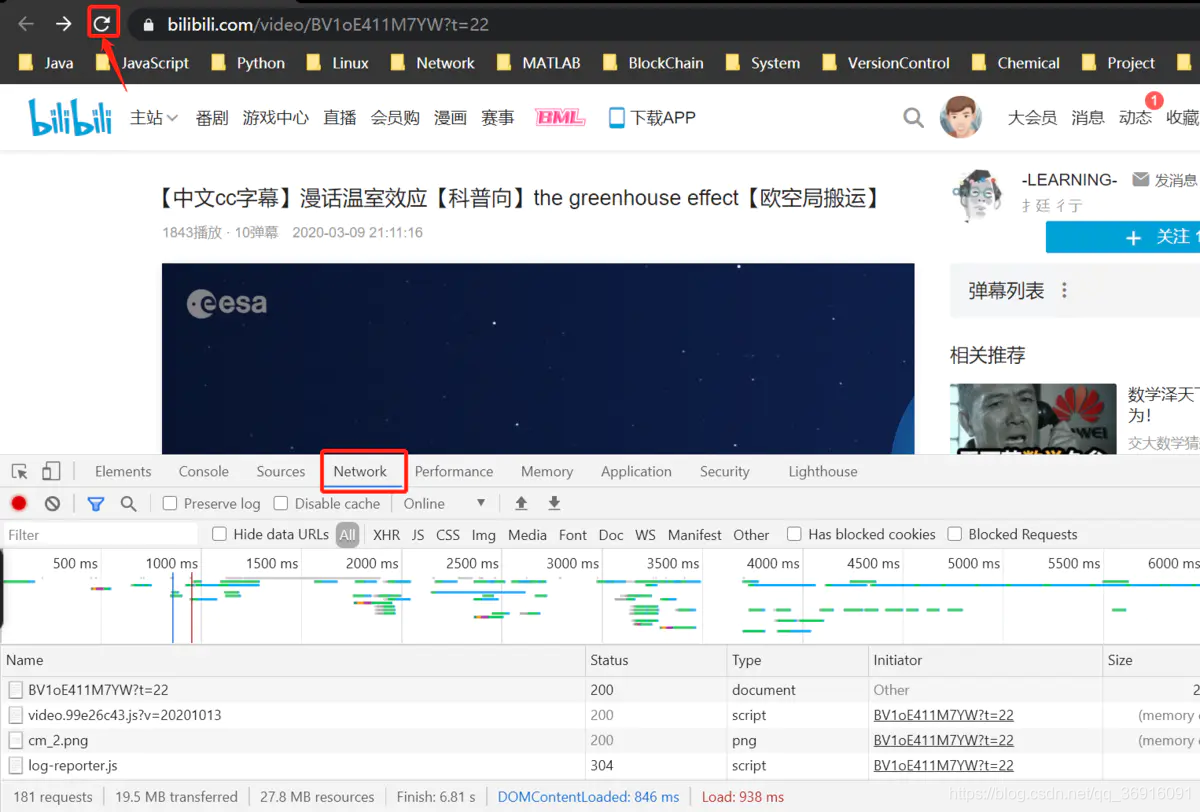
Task: Click the 关注 follow button
Action: pos(1123,237)
